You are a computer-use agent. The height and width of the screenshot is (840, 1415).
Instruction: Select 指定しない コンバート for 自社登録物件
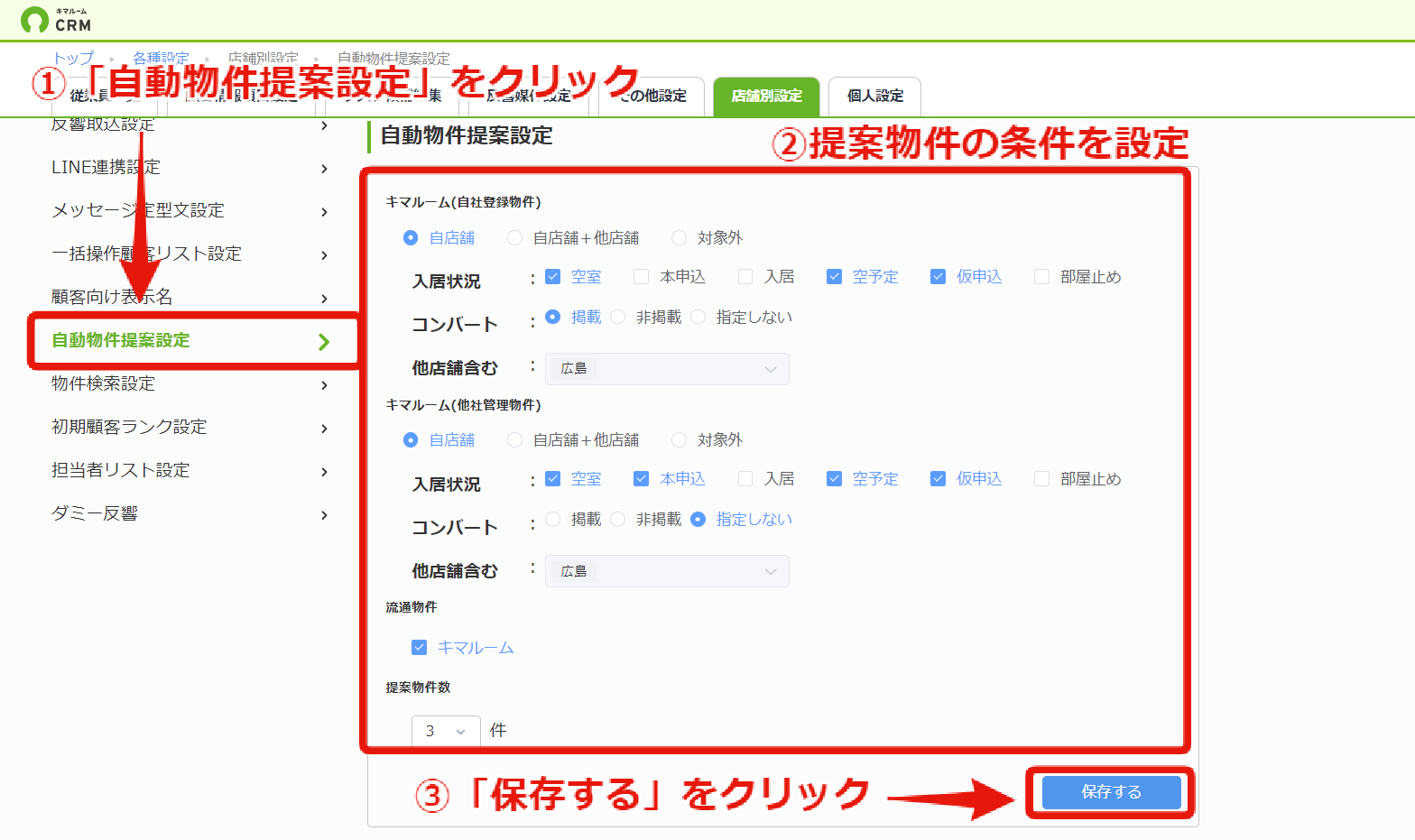point(698,318)
